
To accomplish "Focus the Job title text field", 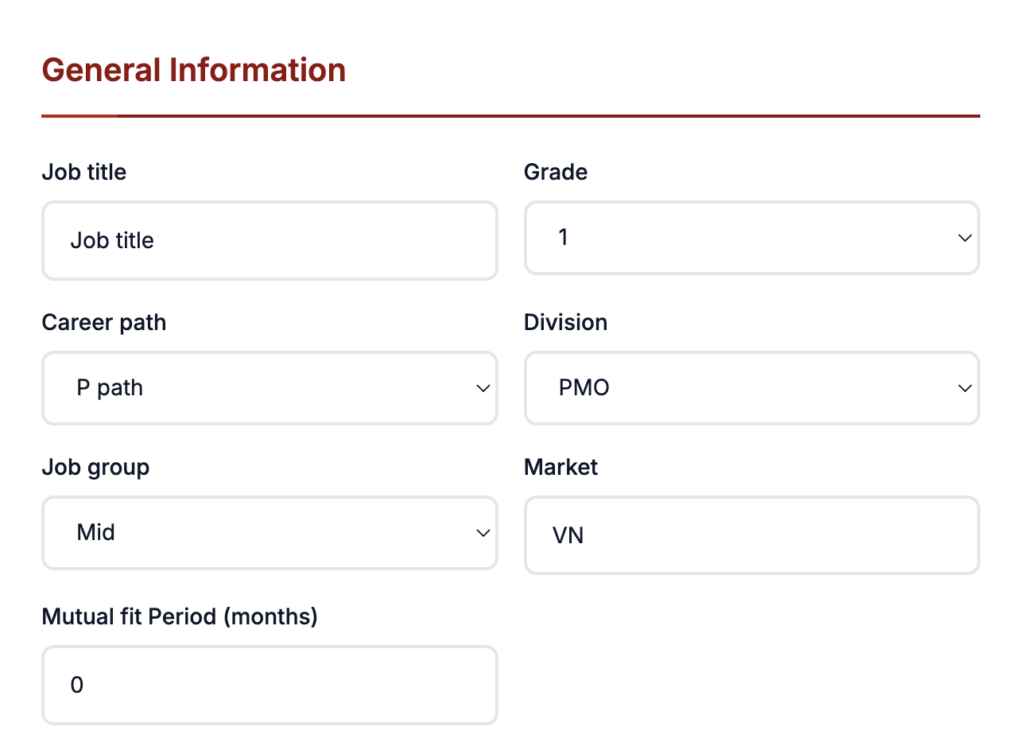I will point(269,241).
